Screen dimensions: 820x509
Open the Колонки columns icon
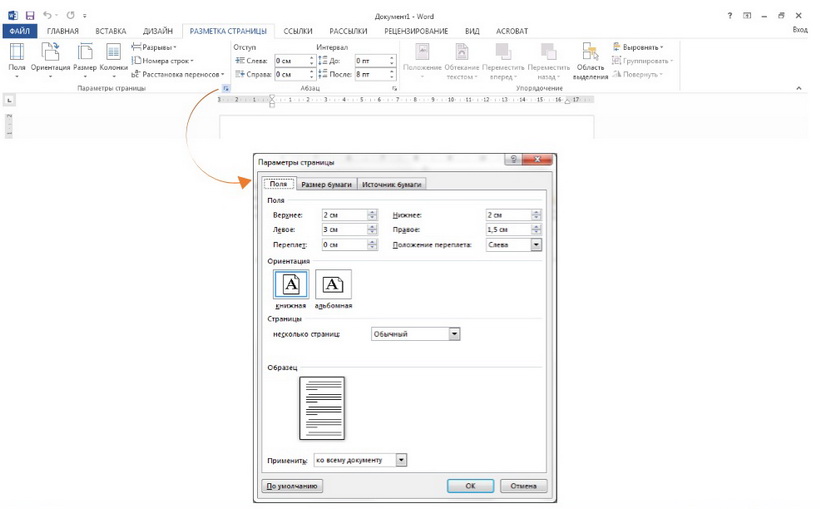coord(114,57)
